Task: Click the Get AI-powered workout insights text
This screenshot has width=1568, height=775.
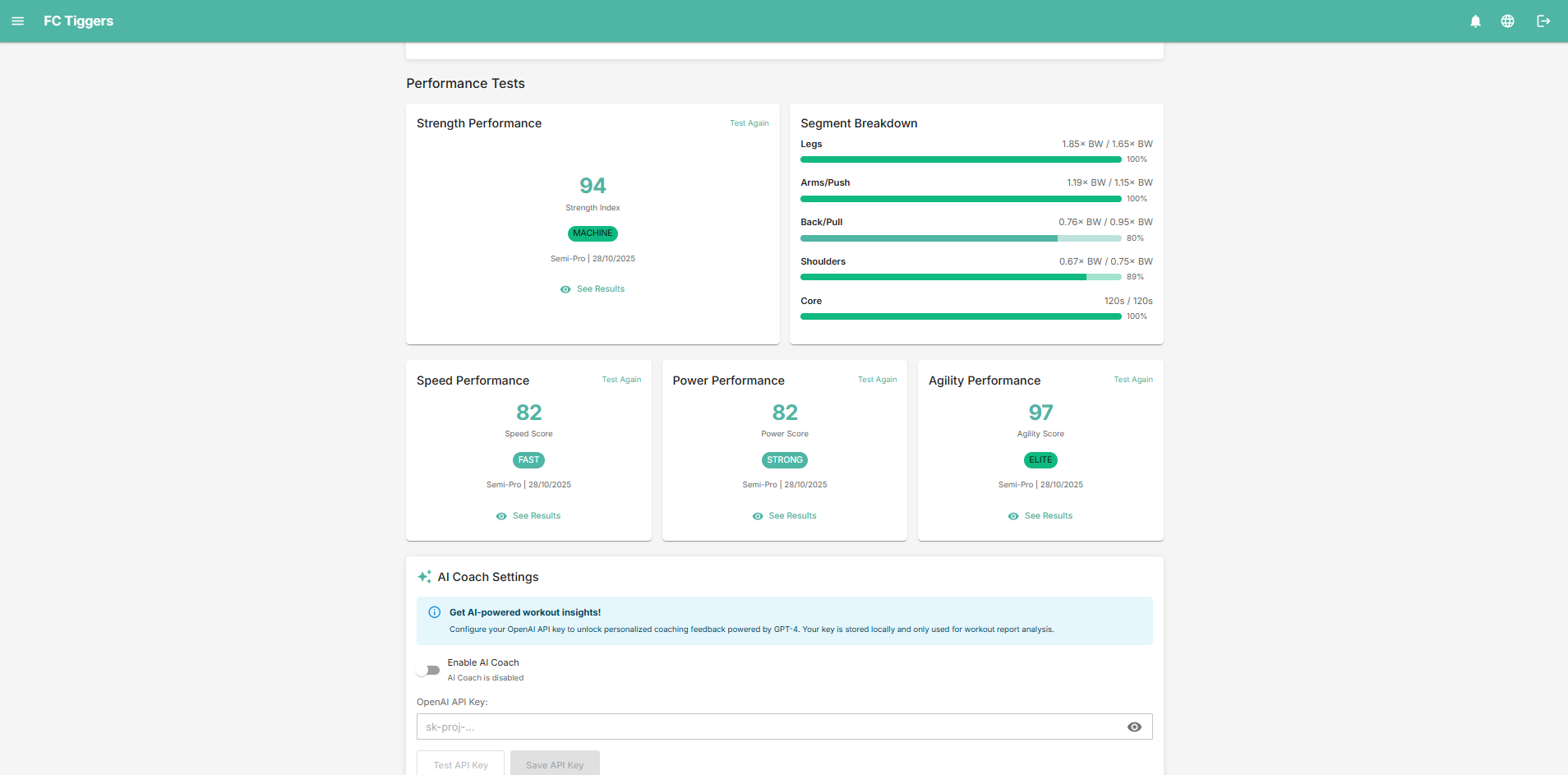Action: pyautogui.click(x=525, y=612)
